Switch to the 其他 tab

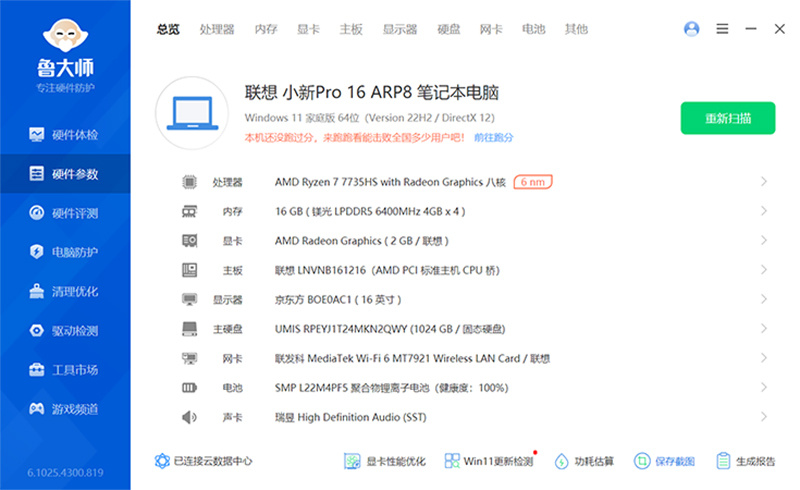pyautogui.click(x=576, y=29)
